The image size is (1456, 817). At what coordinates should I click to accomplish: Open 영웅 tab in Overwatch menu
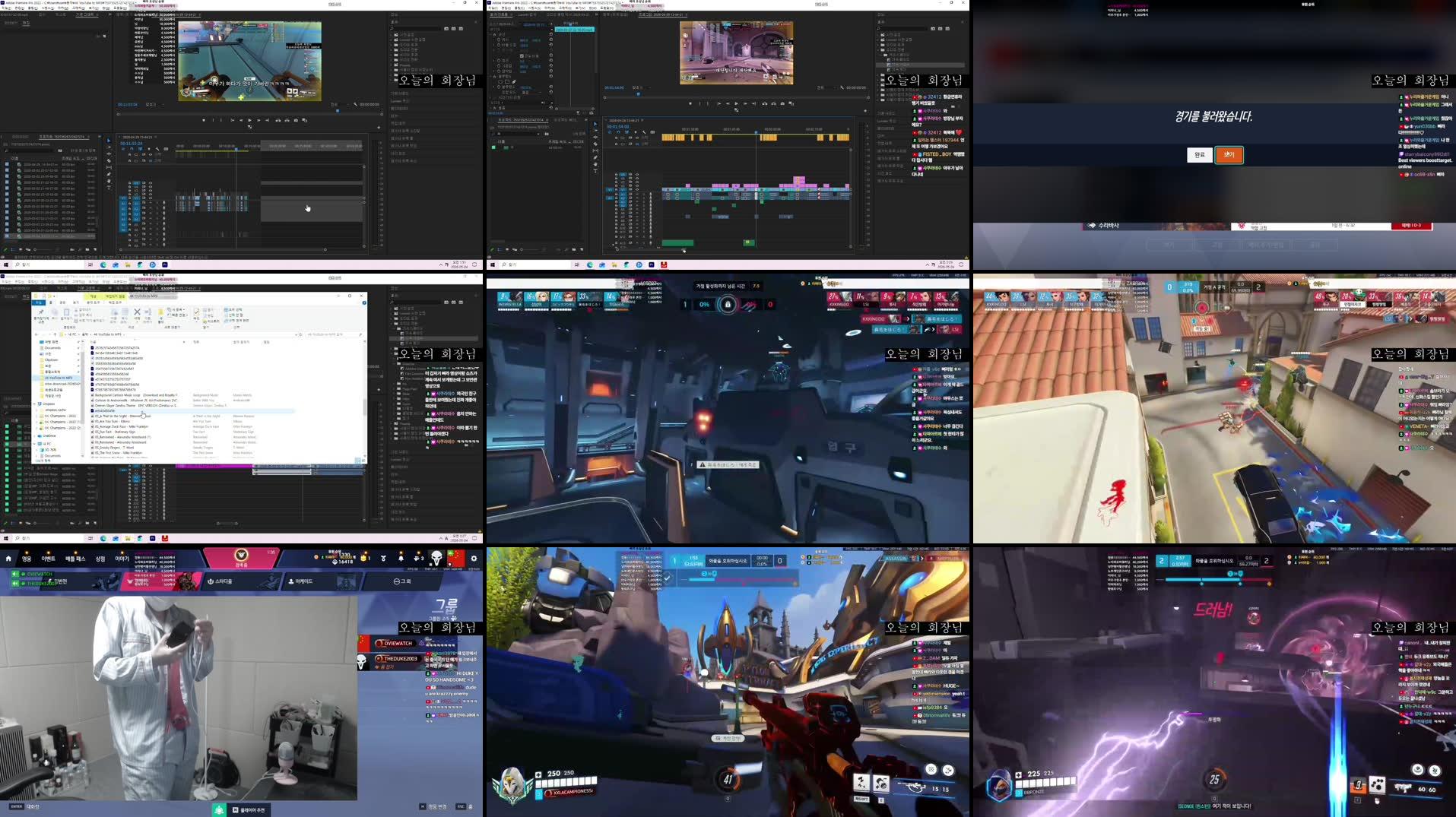click(26, 559)
